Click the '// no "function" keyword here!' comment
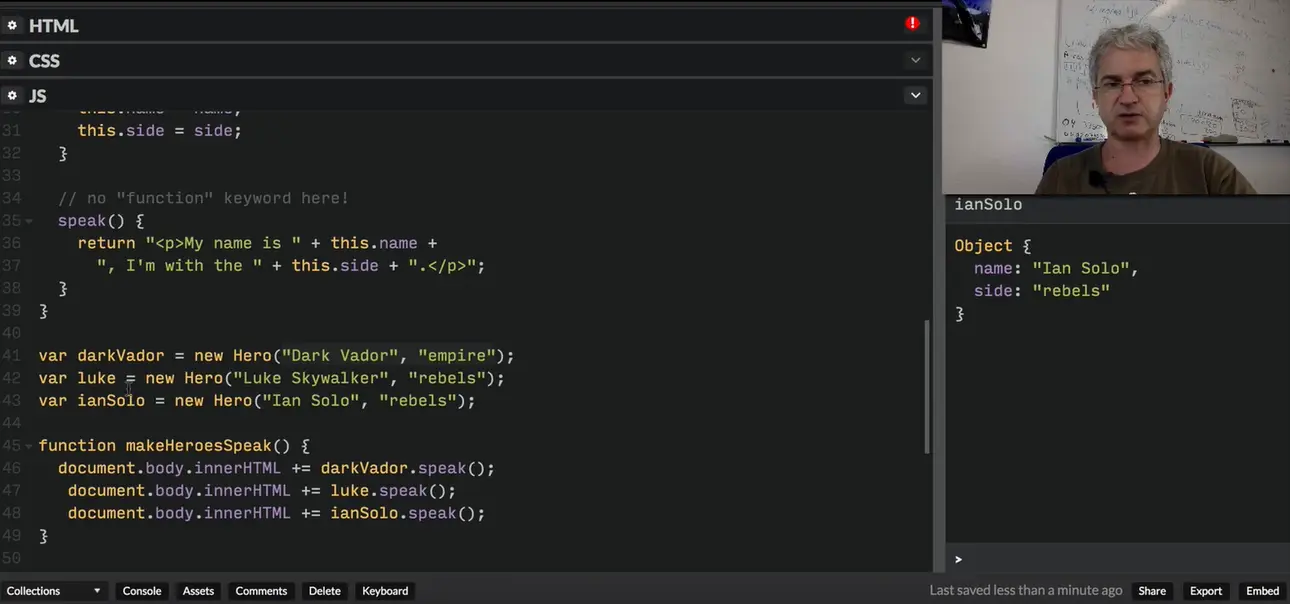Image resolution: width=1290 pixels, height=604 pixels. (x=203, y=198)
